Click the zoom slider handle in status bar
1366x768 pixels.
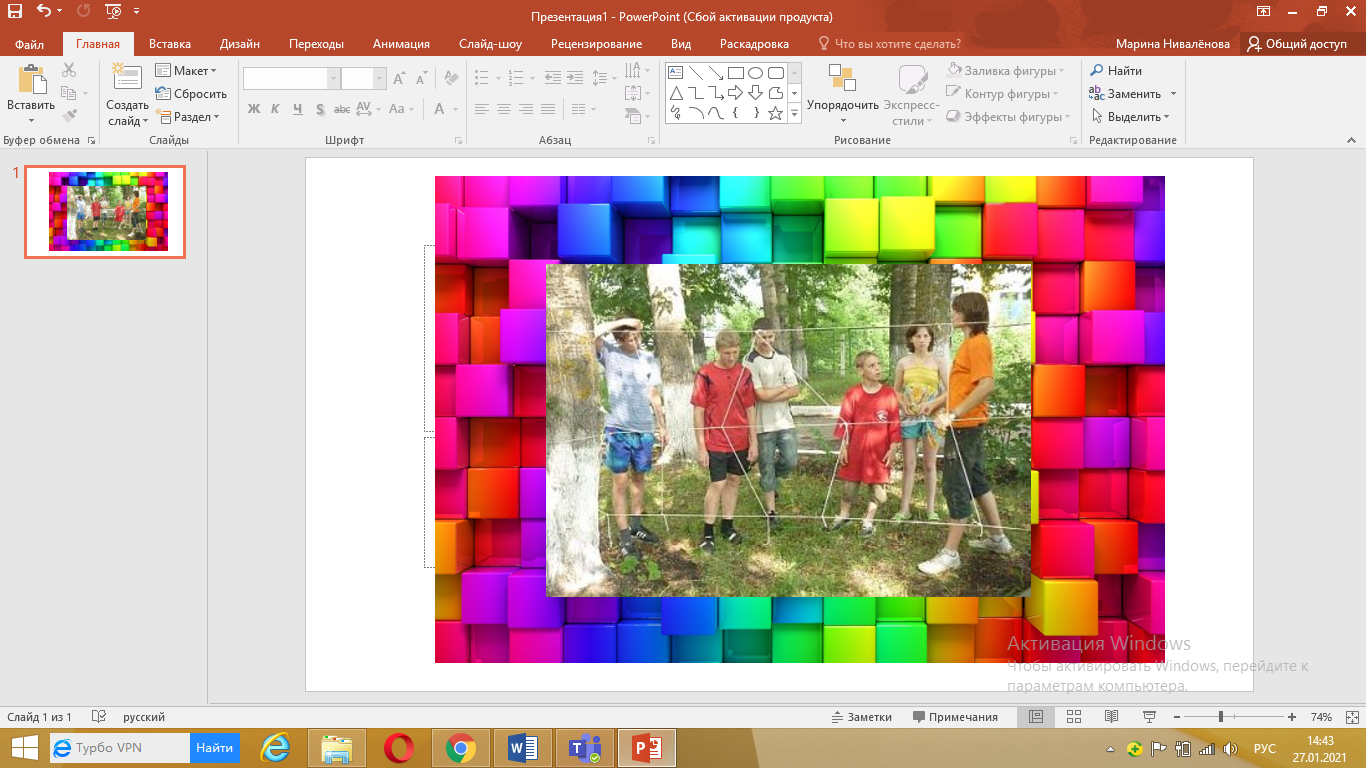click(x=1221, y=717)
